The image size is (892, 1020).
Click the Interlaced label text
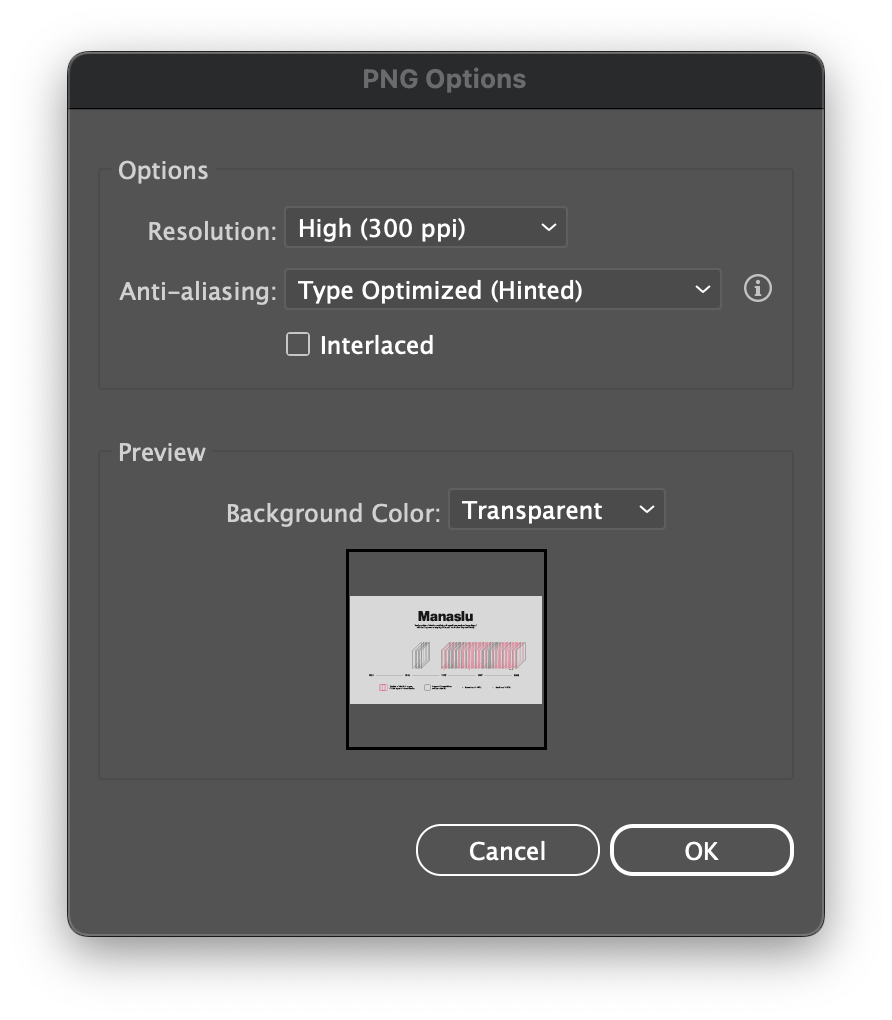(376, 346)
